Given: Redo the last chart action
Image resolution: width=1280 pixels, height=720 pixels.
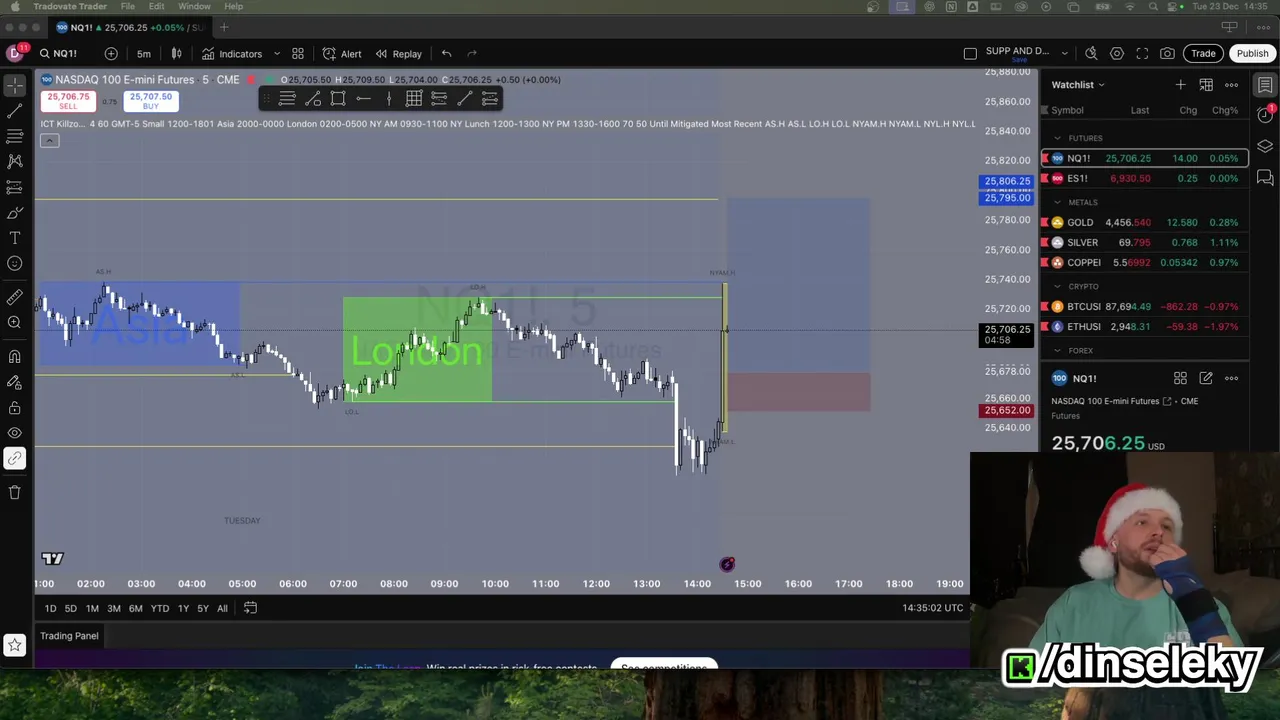Looking at the screenshot, I should [472, 54].
